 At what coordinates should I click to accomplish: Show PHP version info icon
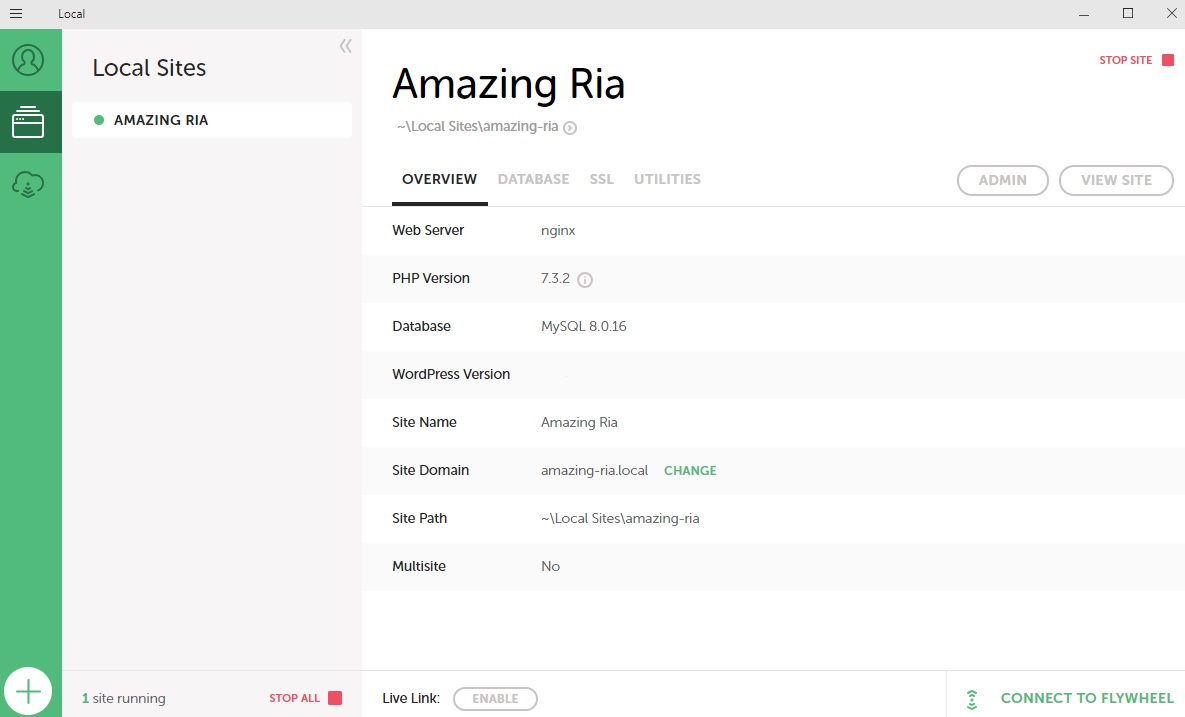[x=585, y=280]
